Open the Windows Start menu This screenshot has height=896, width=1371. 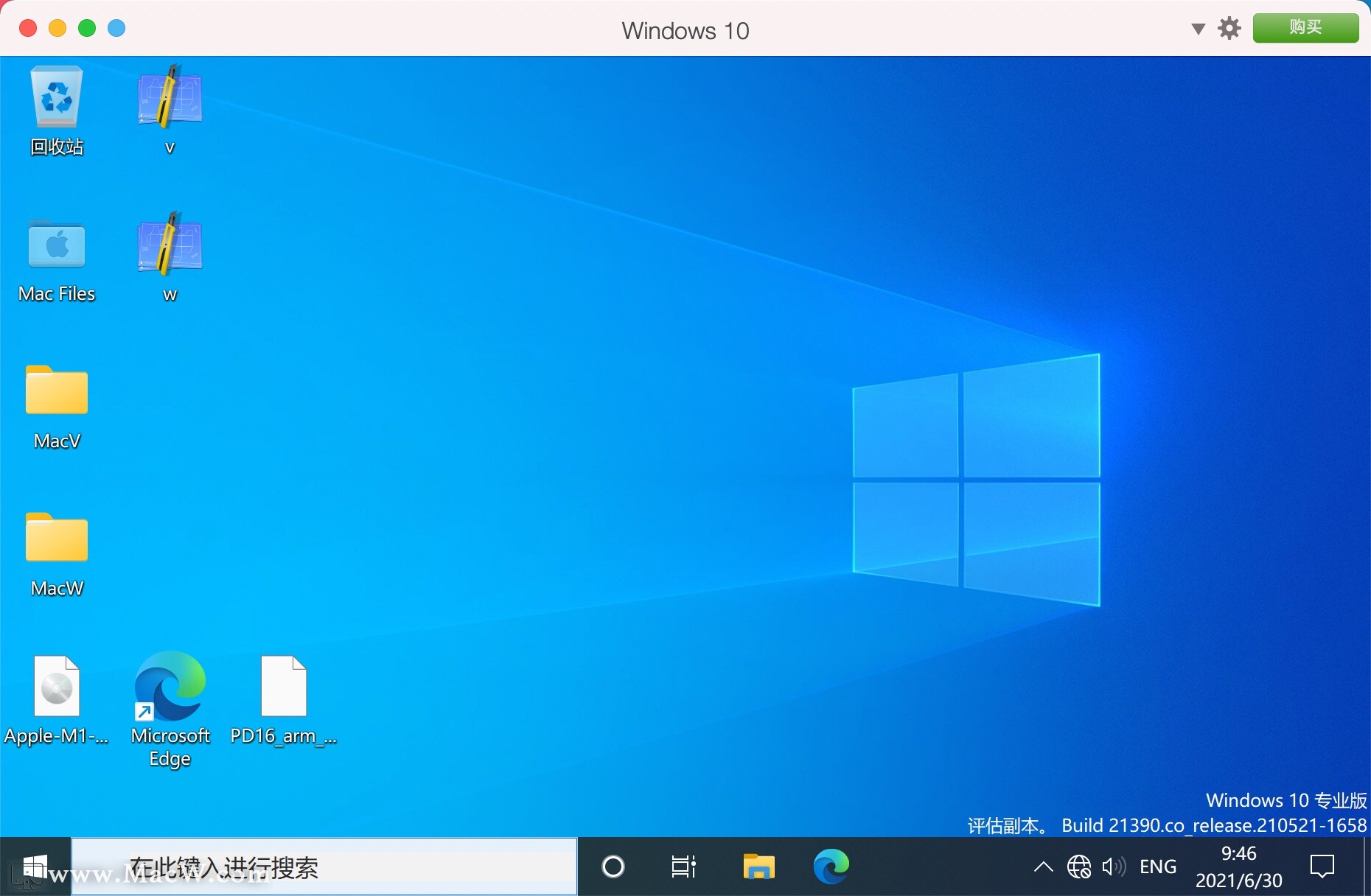(35, 867)
